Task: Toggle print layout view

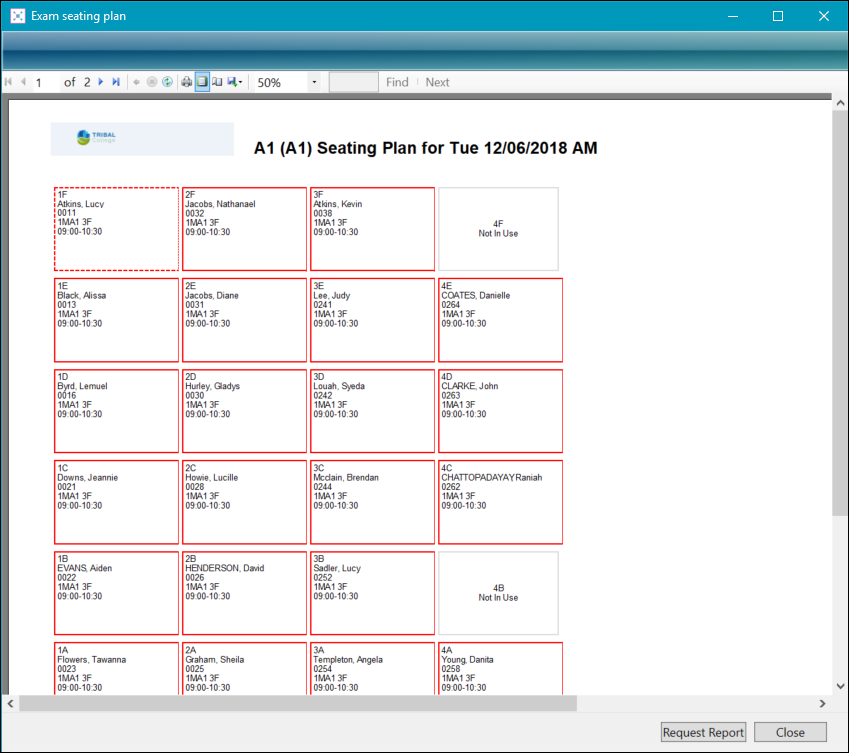Action: (200, 82)
